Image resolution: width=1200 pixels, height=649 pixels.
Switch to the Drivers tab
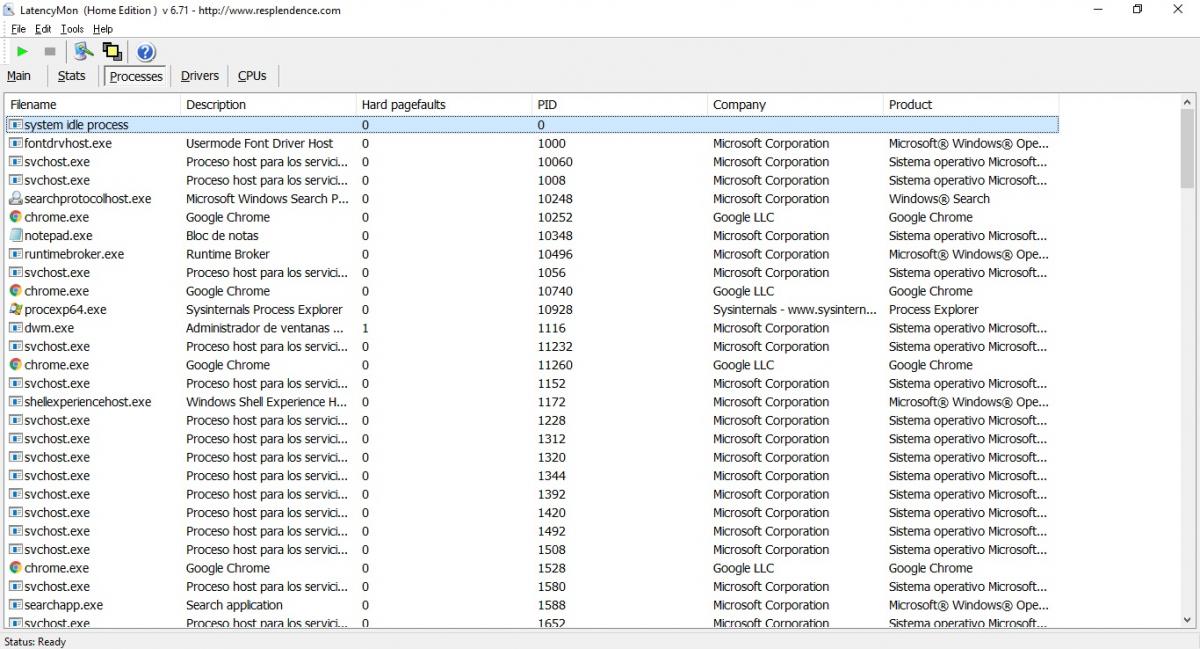(x=200, y=76)
